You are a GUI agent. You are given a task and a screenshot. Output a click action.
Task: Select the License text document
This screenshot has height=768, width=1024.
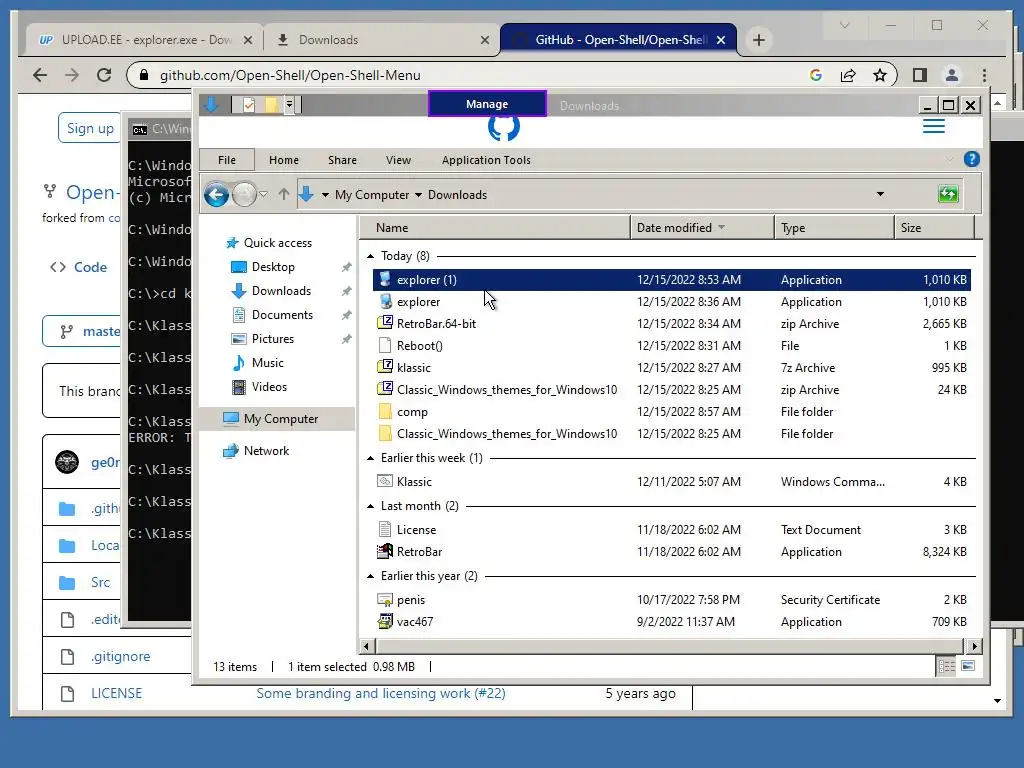[x=671, y=530]
